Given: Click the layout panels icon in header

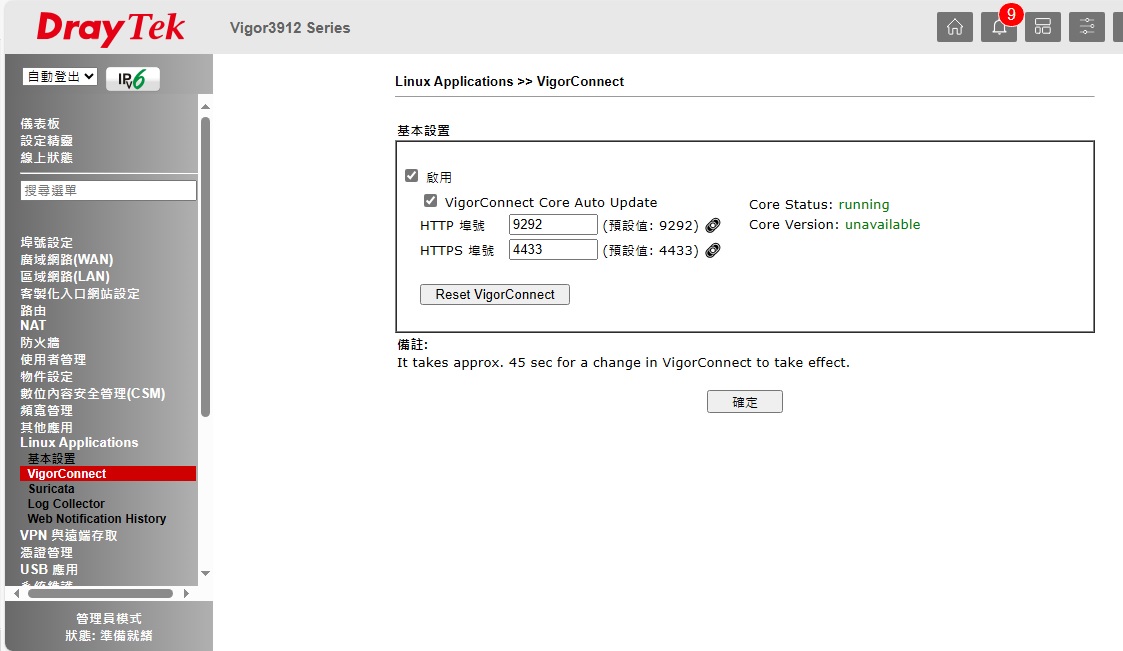Looking at the screenshot, I should coord(1042,27).
